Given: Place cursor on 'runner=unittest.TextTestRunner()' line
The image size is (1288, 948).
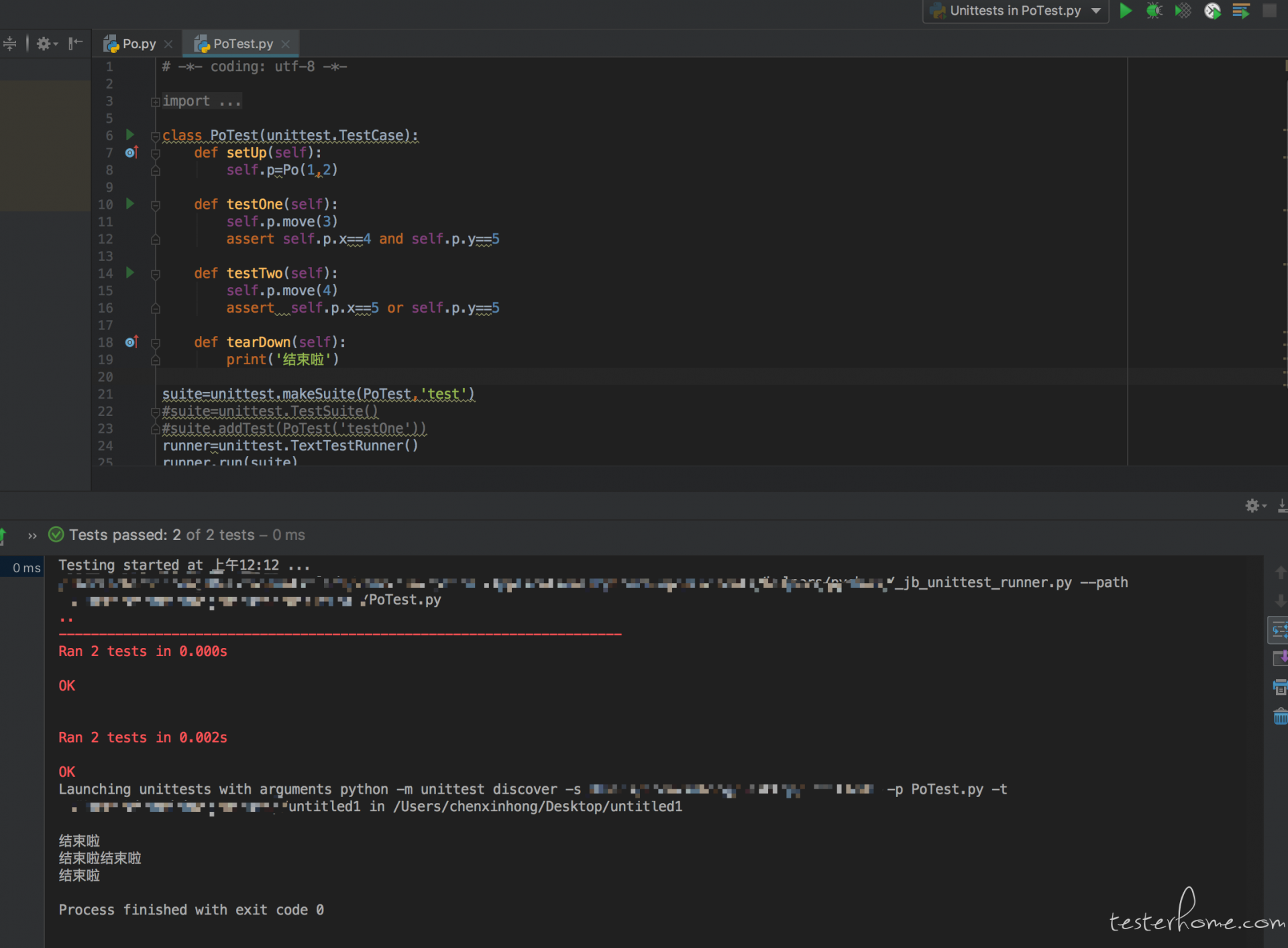Looking at the screenshot, I should click(290, 445).
